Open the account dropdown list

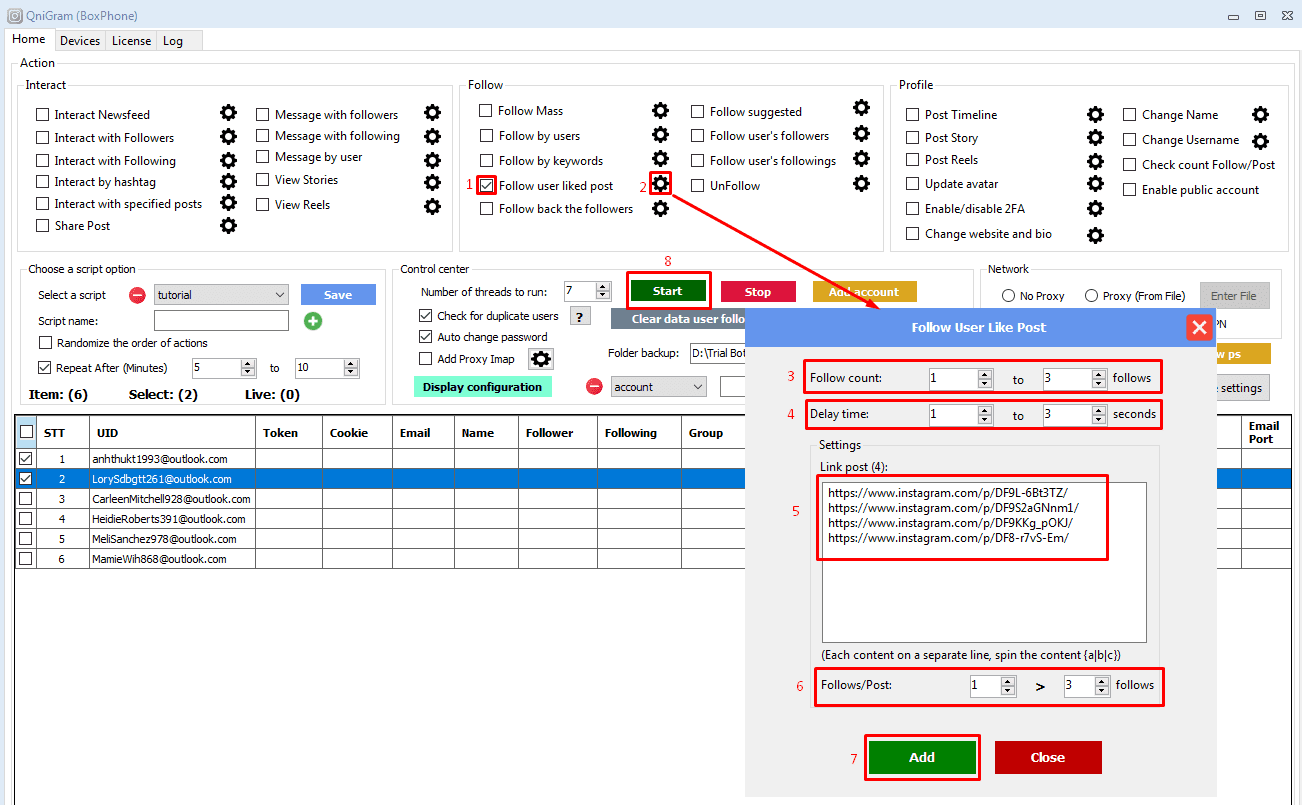pos(697,387)
